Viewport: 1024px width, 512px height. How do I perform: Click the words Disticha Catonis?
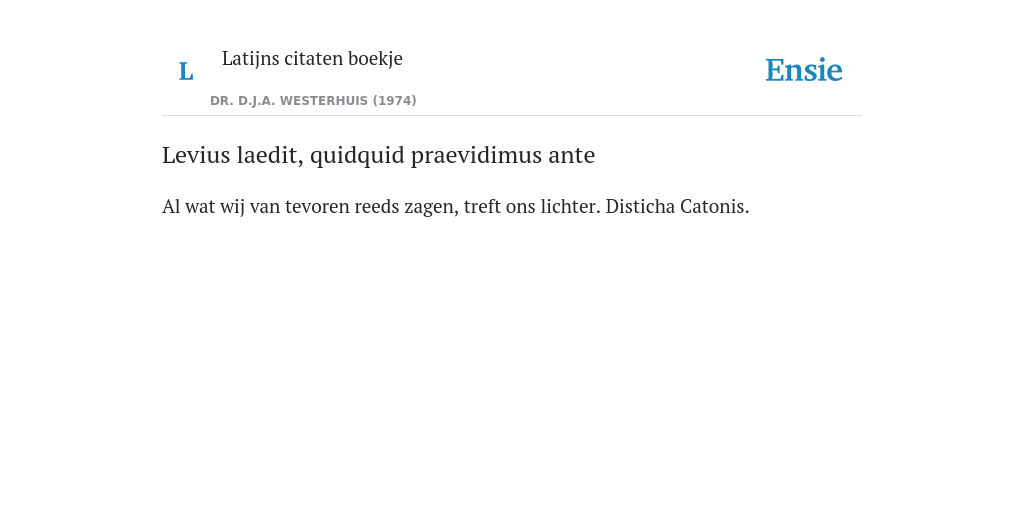pyautogui.click(x=677, y=206)
